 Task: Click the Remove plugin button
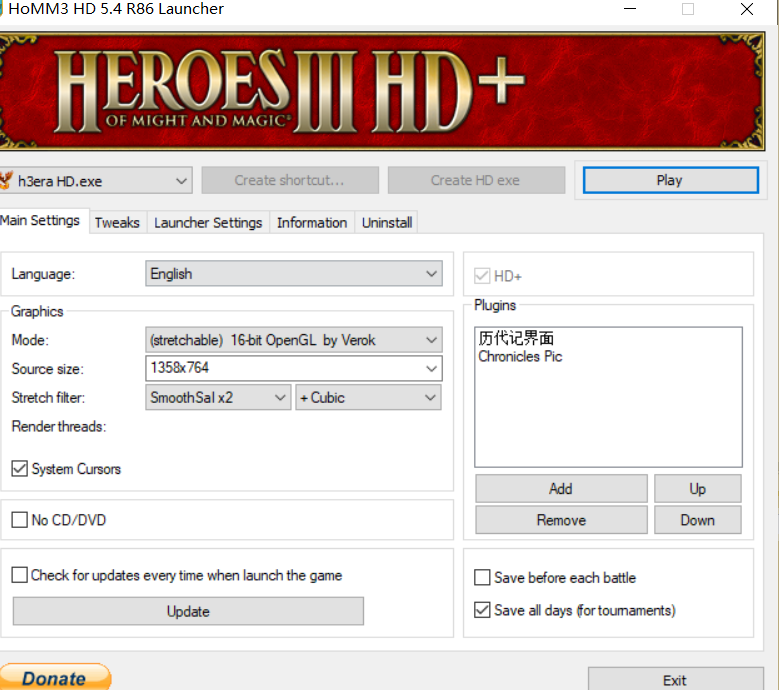[x=561, y=520]
